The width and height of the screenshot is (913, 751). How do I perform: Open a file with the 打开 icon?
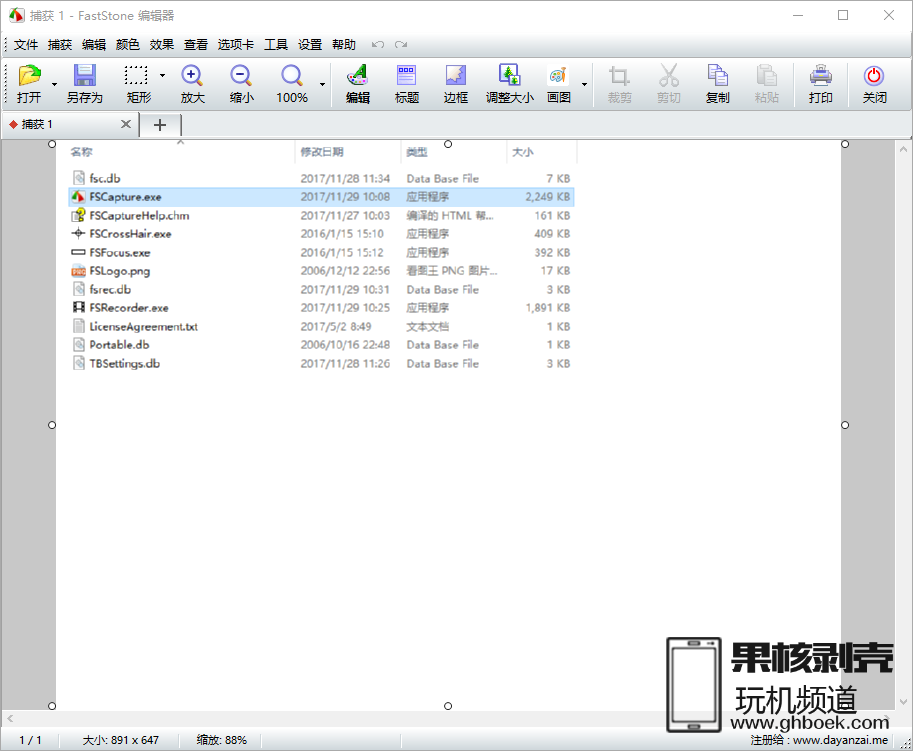click(x=29, y=84)
